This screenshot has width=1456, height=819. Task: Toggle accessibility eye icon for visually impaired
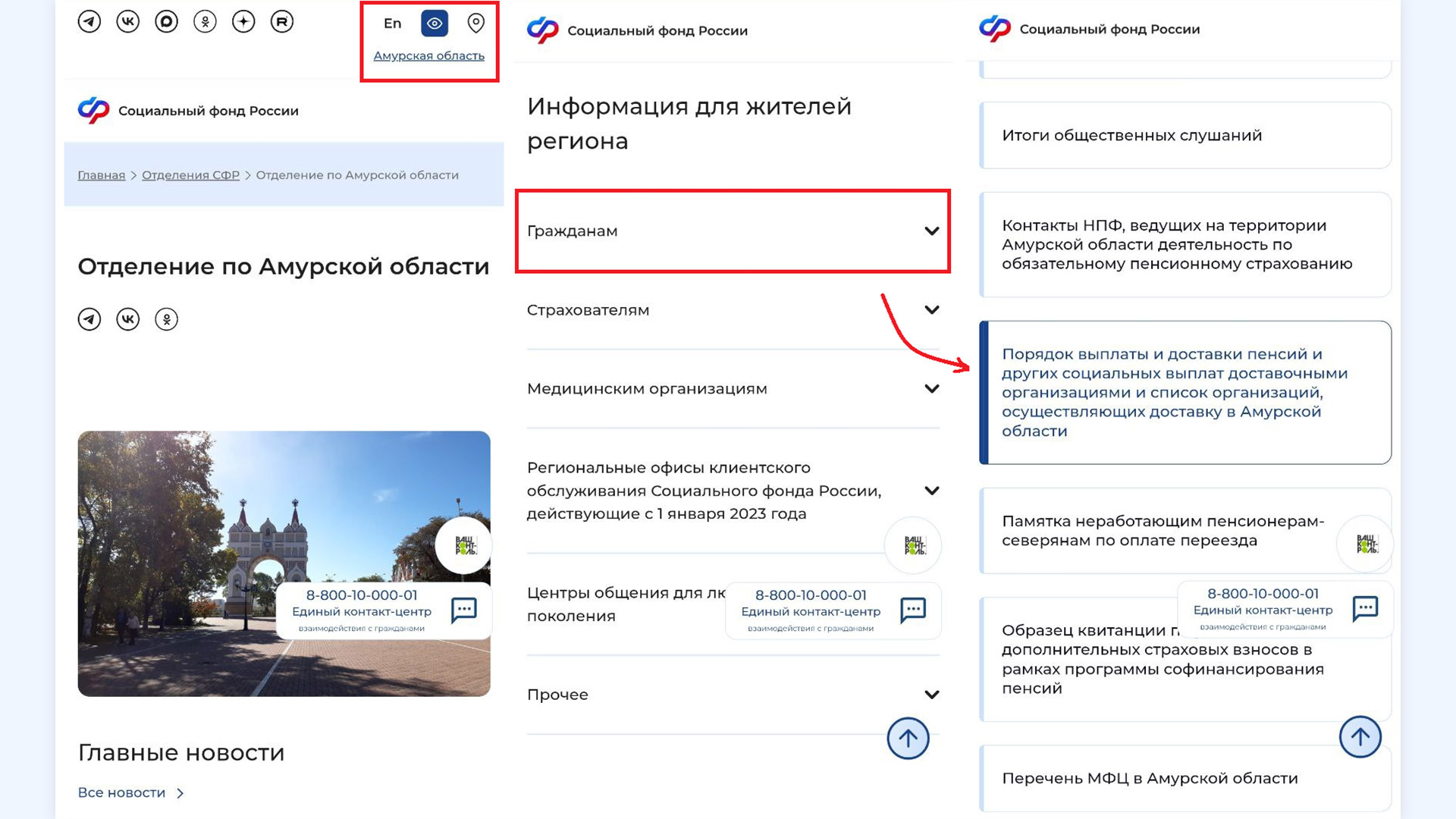pyautogui.click(x=435, y=24)
